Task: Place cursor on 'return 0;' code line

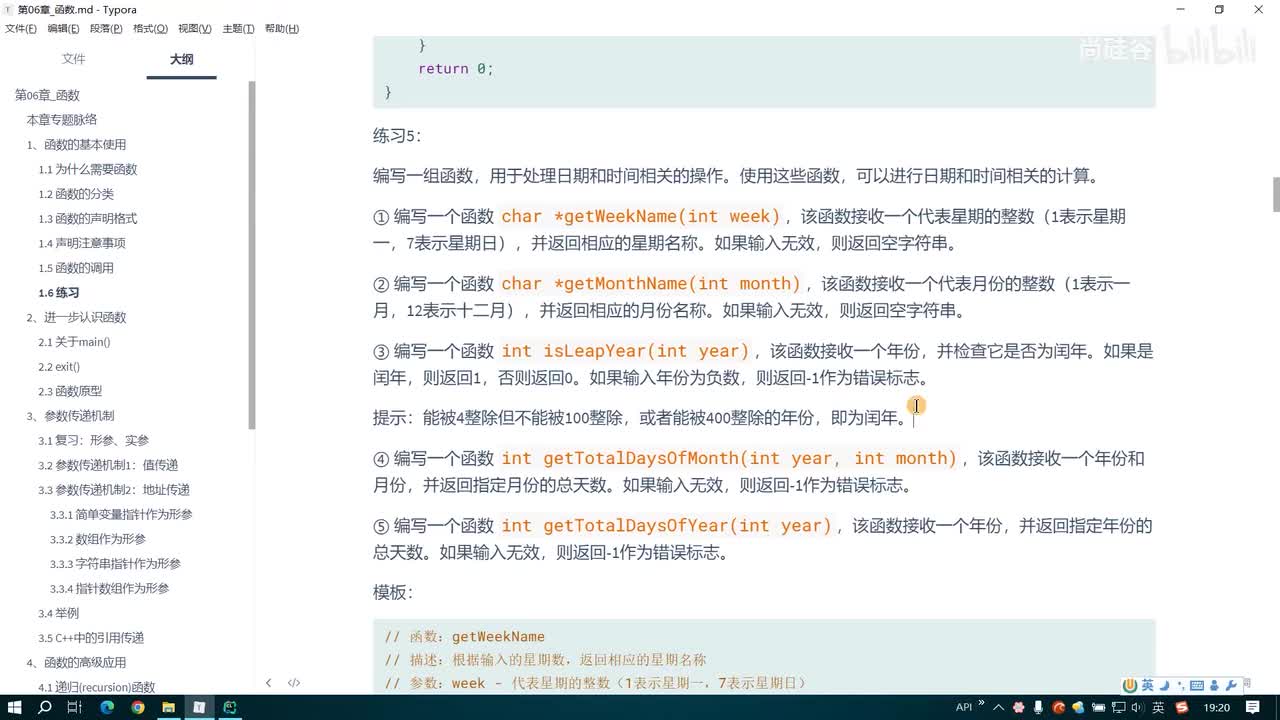Action: pos(456,69)
